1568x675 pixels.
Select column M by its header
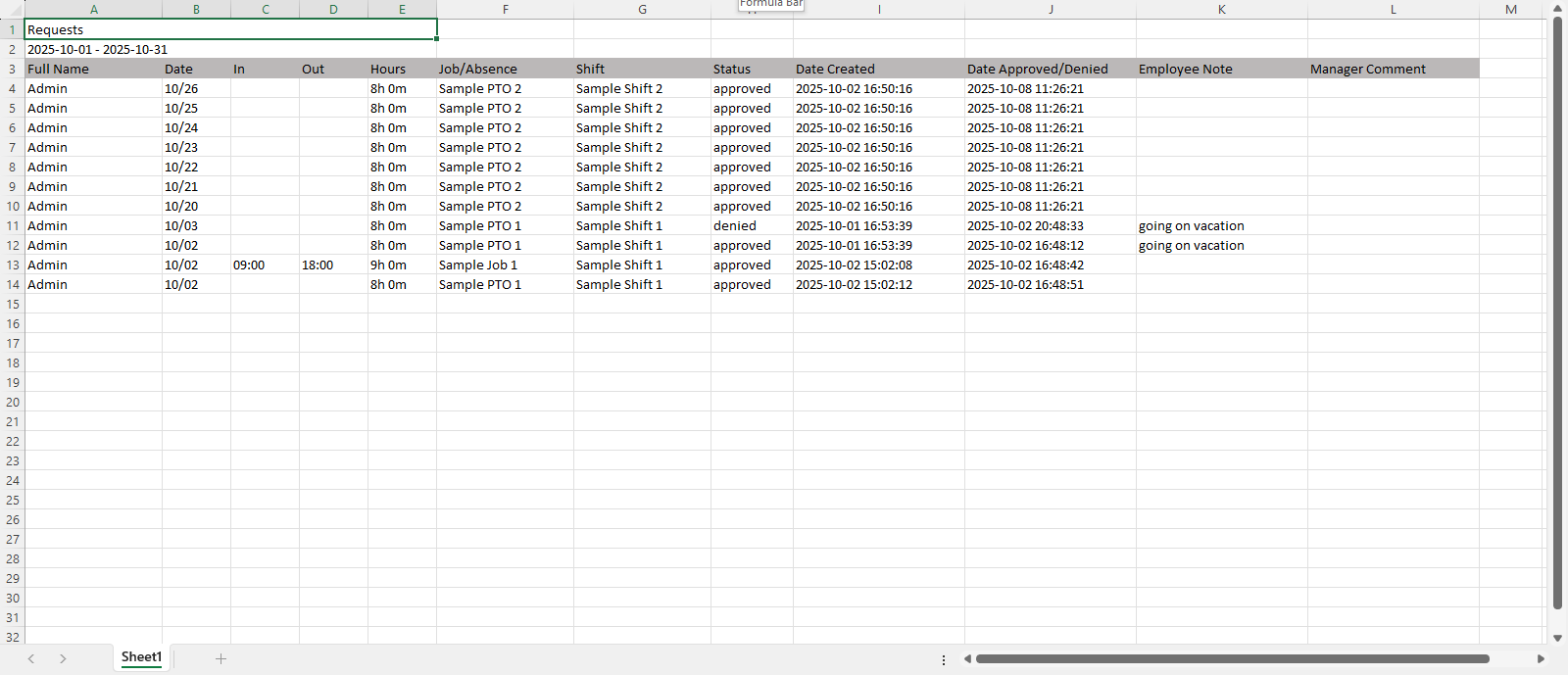click(1511, 10)
